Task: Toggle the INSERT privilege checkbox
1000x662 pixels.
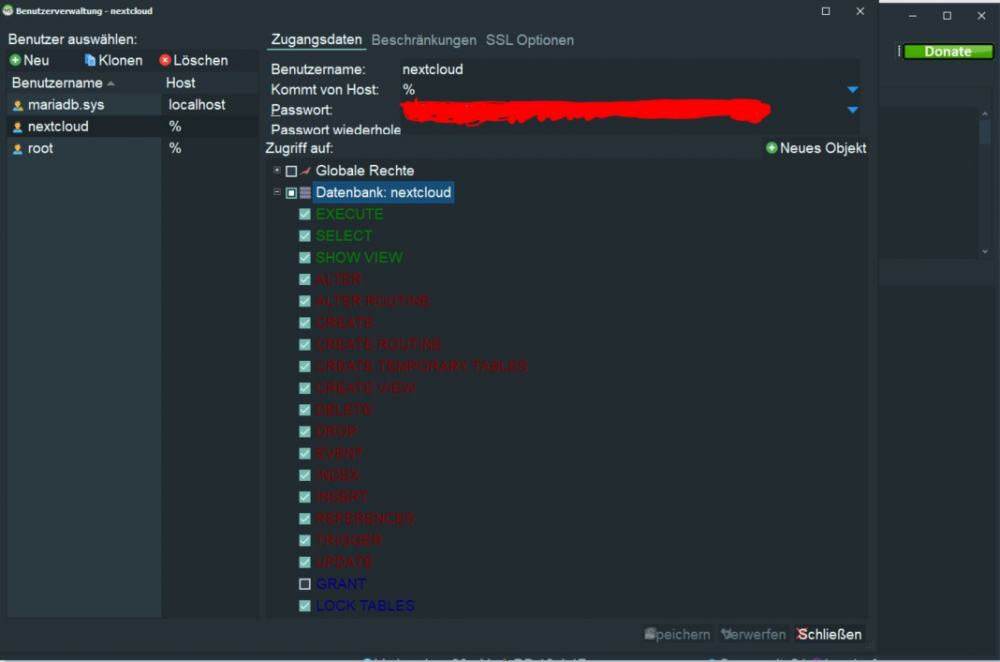Action: pyautogui.click(x=305, y=497)
